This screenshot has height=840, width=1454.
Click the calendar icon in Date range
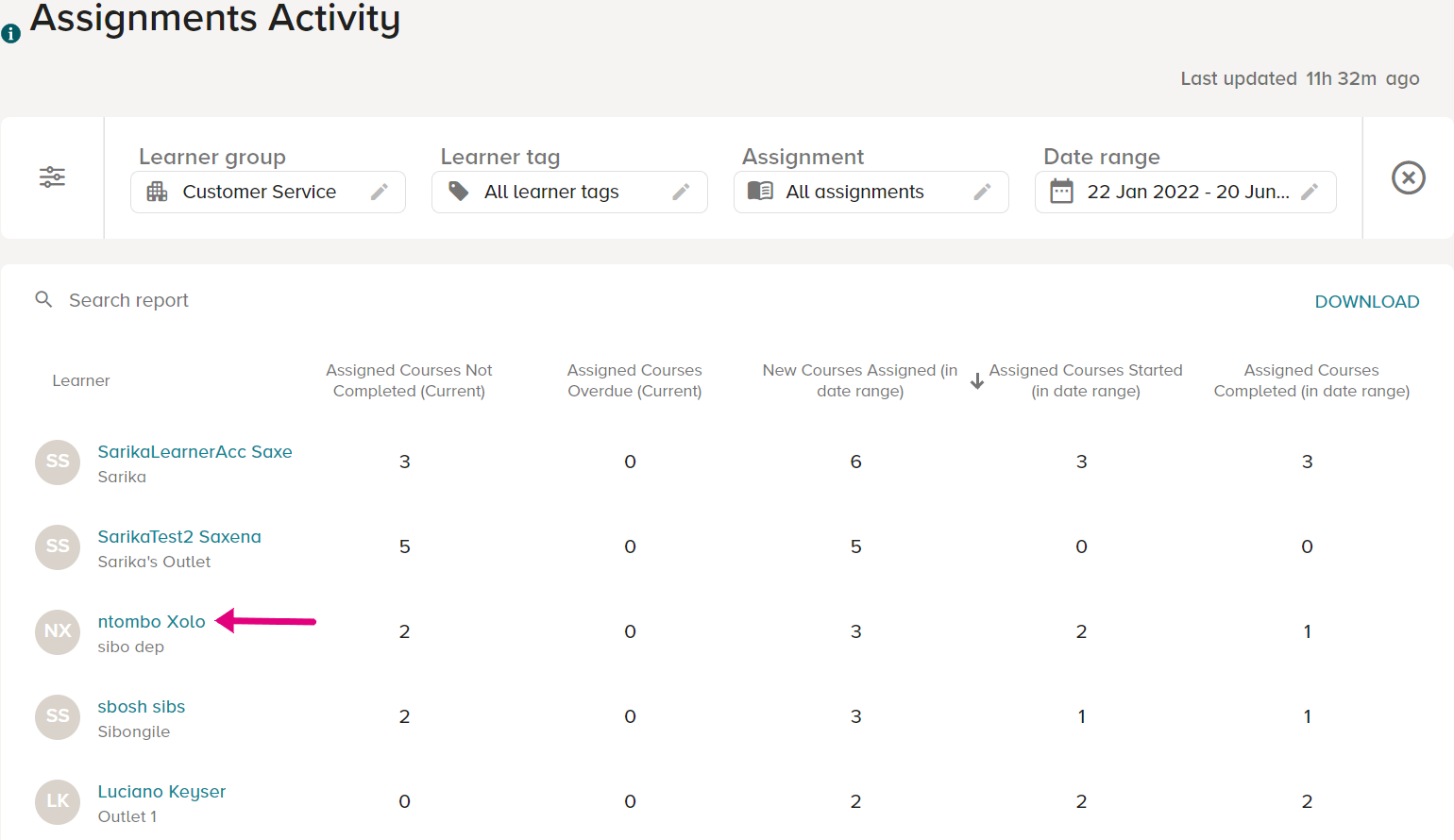tap(1062, 191)
